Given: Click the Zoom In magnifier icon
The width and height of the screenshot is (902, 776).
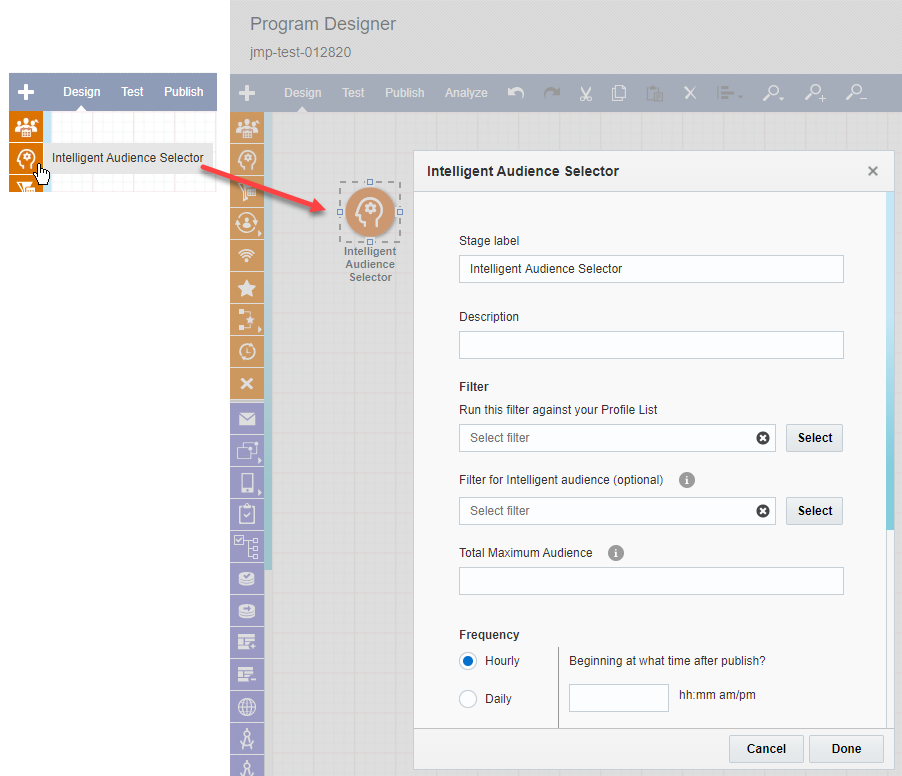Looking at the screenshot, I should pyautogui.click(x=815, y=93).
